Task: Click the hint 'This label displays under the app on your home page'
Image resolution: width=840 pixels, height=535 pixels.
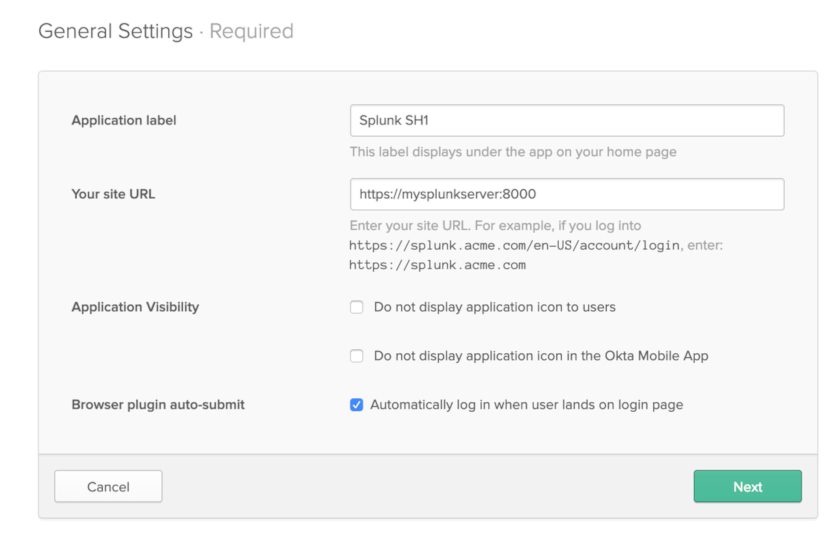Action: 513,152
